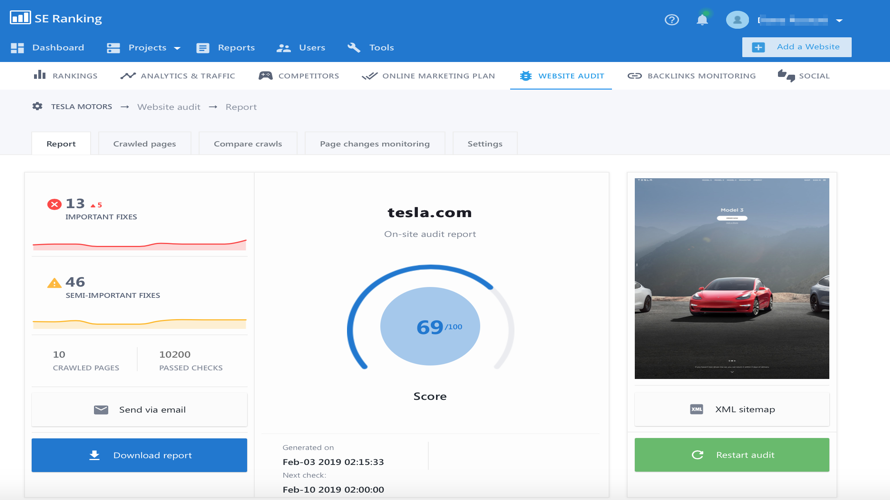890x500 pixels.
Task: Open the tesla.com page screenshot thumbnail
Action: click(731, 278)
